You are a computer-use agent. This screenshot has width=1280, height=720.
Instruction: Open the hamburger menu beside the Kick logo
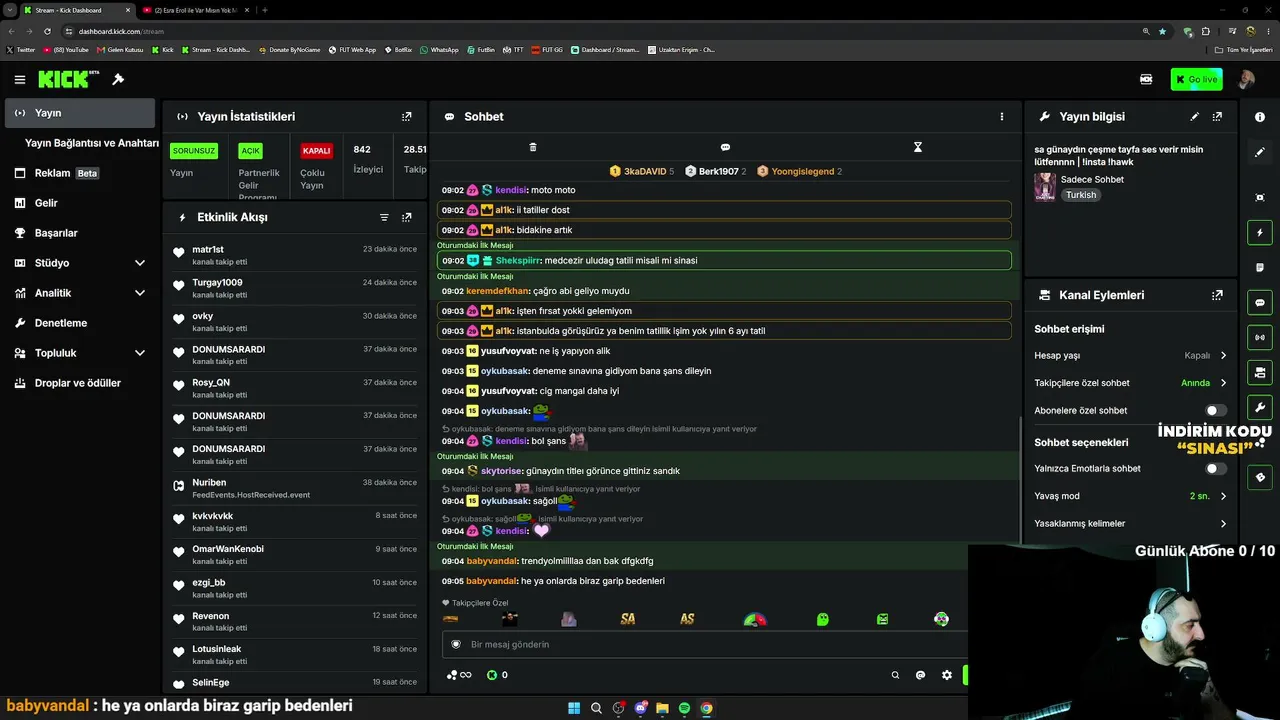(x=19, y=80)
